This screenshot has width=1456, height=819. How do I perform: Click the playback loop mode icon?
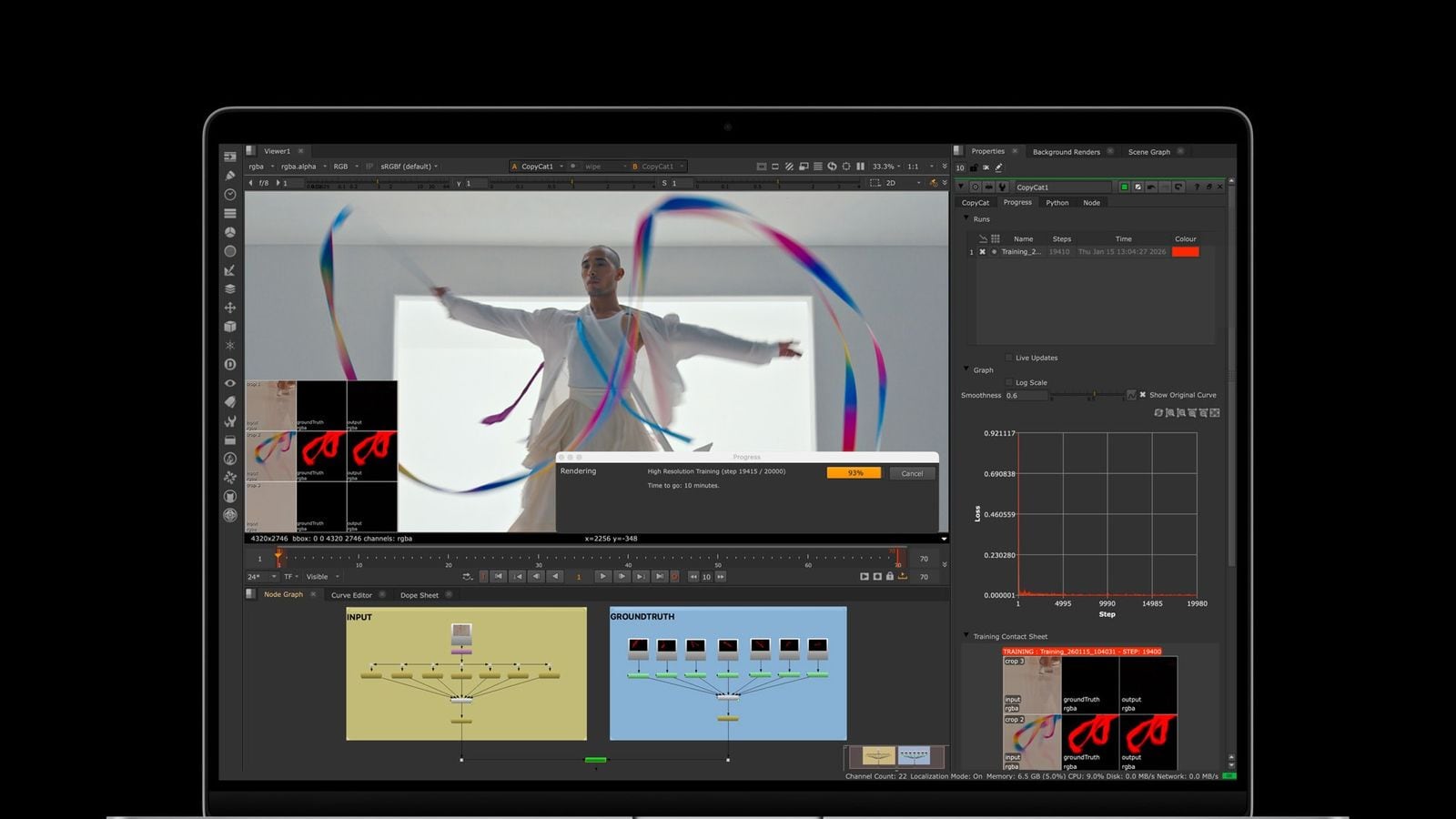tap(468, 576)
